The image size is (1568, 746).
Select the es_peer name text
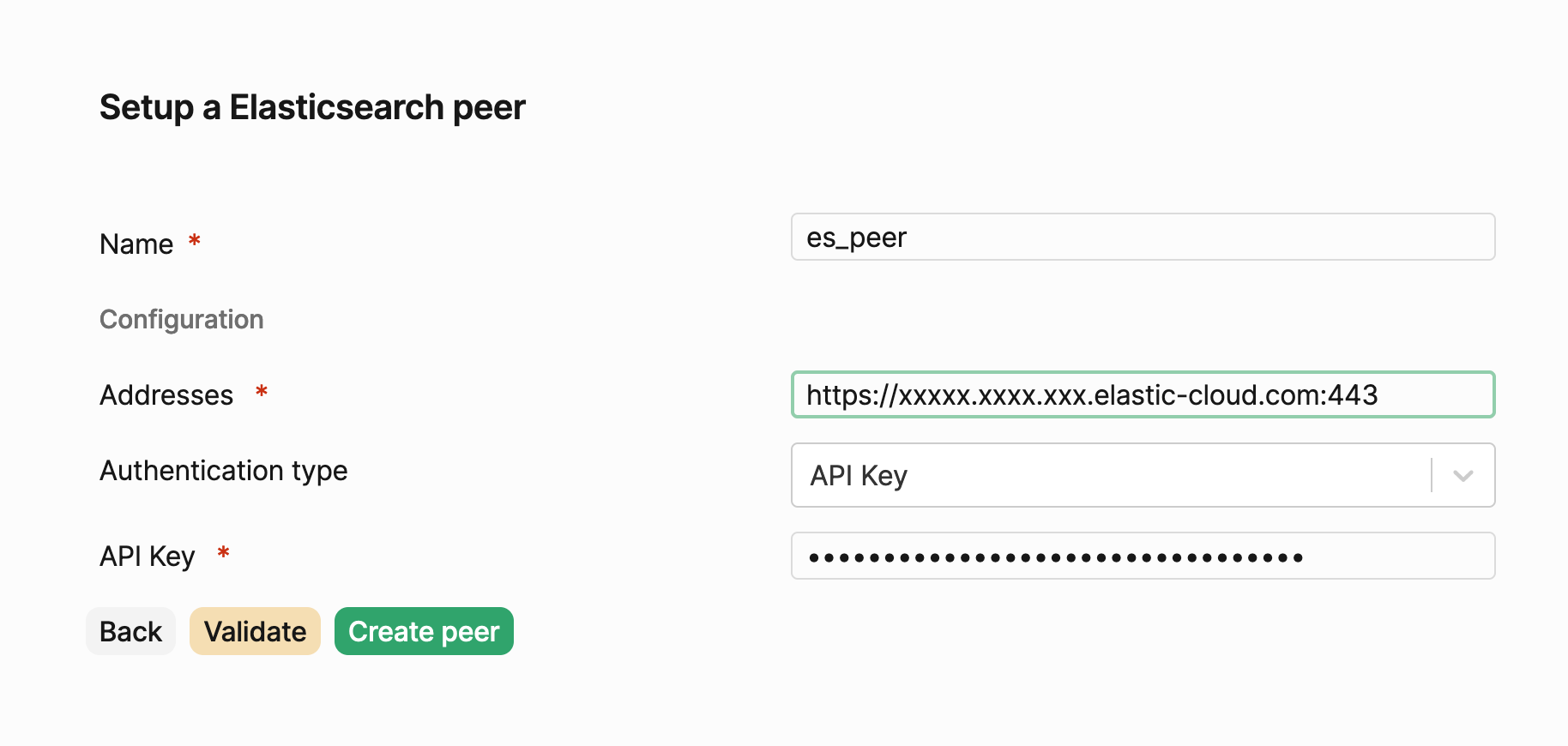tap(856, 237)
